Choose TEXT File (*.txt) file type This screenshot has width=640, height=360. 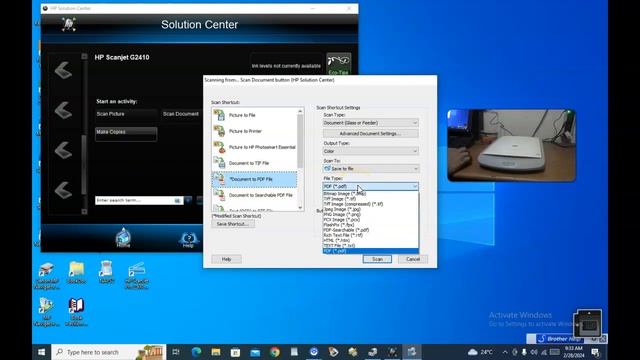[x=371, y=246]
